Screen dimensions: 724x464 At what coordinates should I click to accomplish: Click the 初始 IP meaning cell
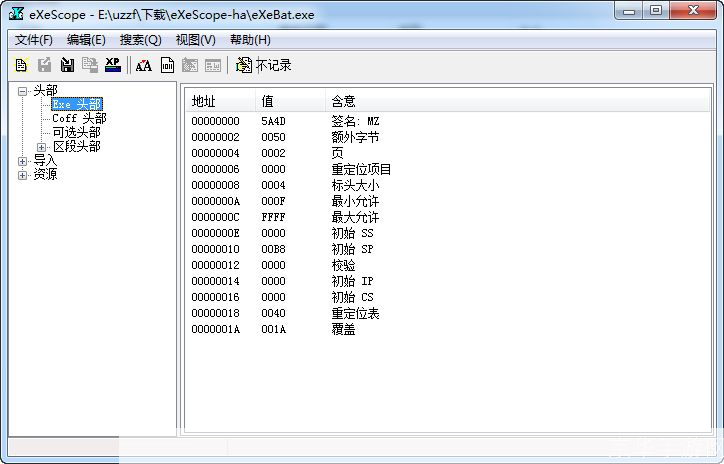352,281
